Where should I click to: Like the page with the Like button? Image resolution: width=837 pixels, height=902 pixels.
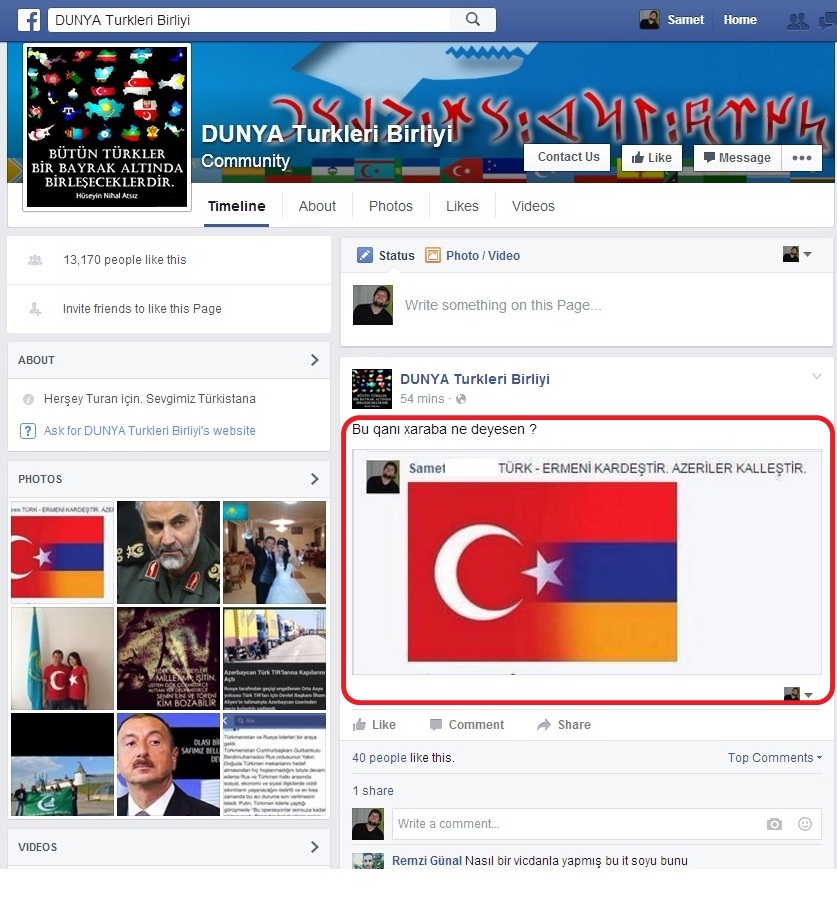tap(651, 158)
